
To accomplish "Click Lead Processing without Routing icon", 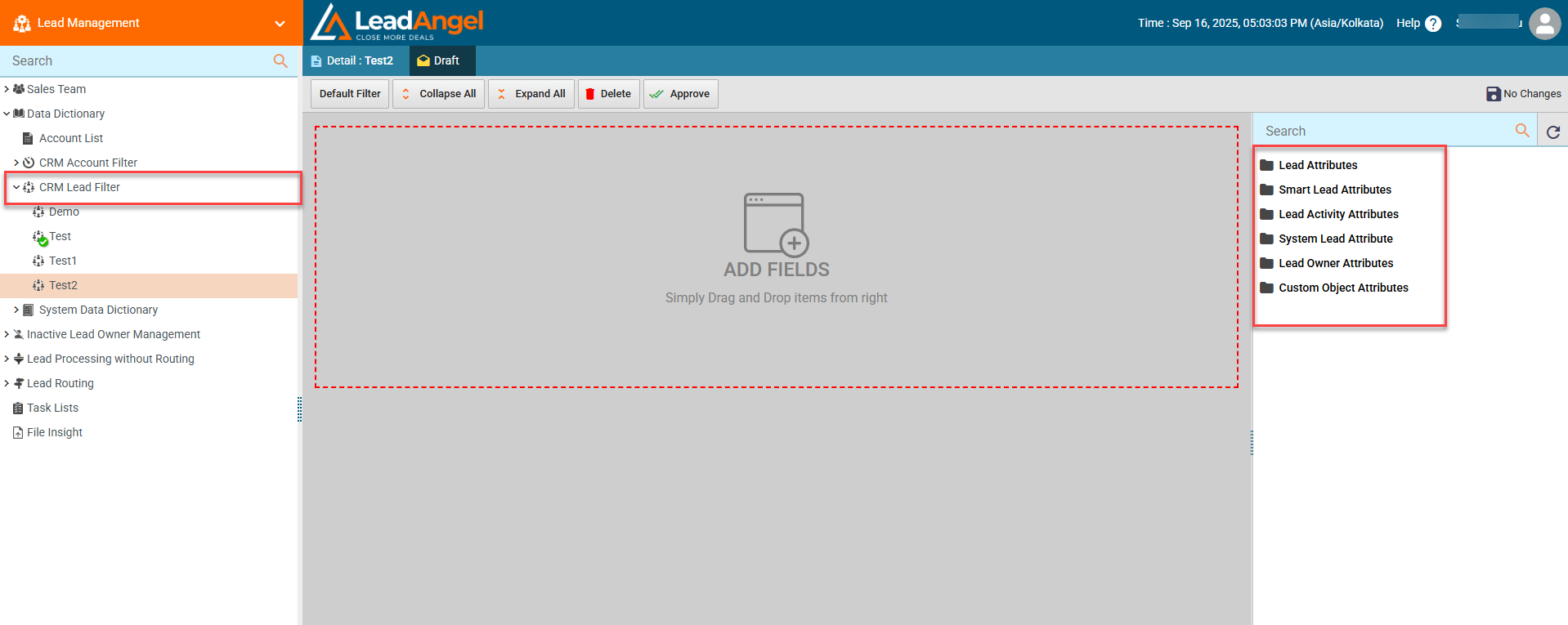I will tap(19, 359).
